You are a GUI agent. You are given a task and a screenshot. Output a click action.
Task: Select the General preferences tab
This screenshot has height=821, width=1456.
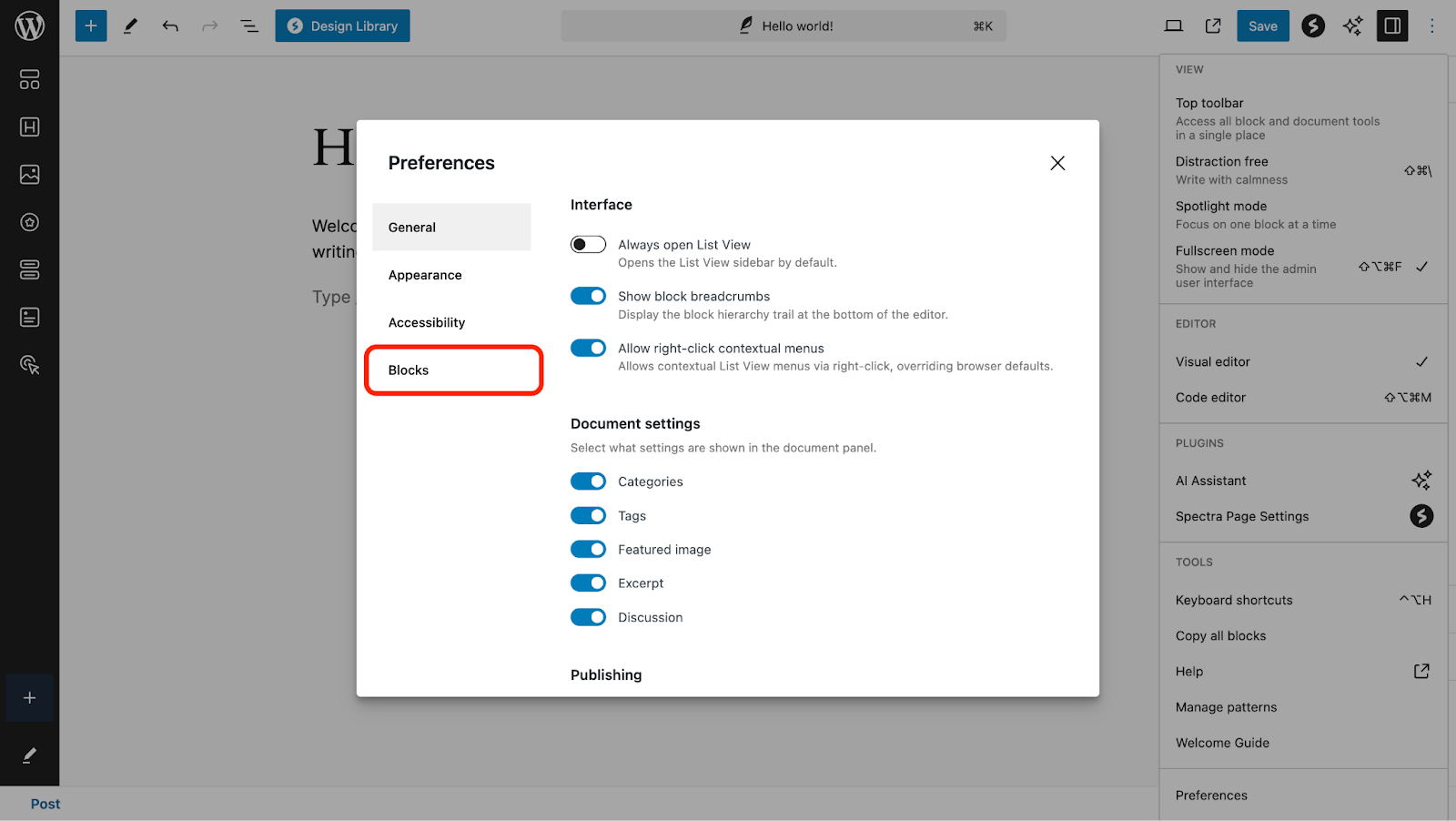pos(451,227)
